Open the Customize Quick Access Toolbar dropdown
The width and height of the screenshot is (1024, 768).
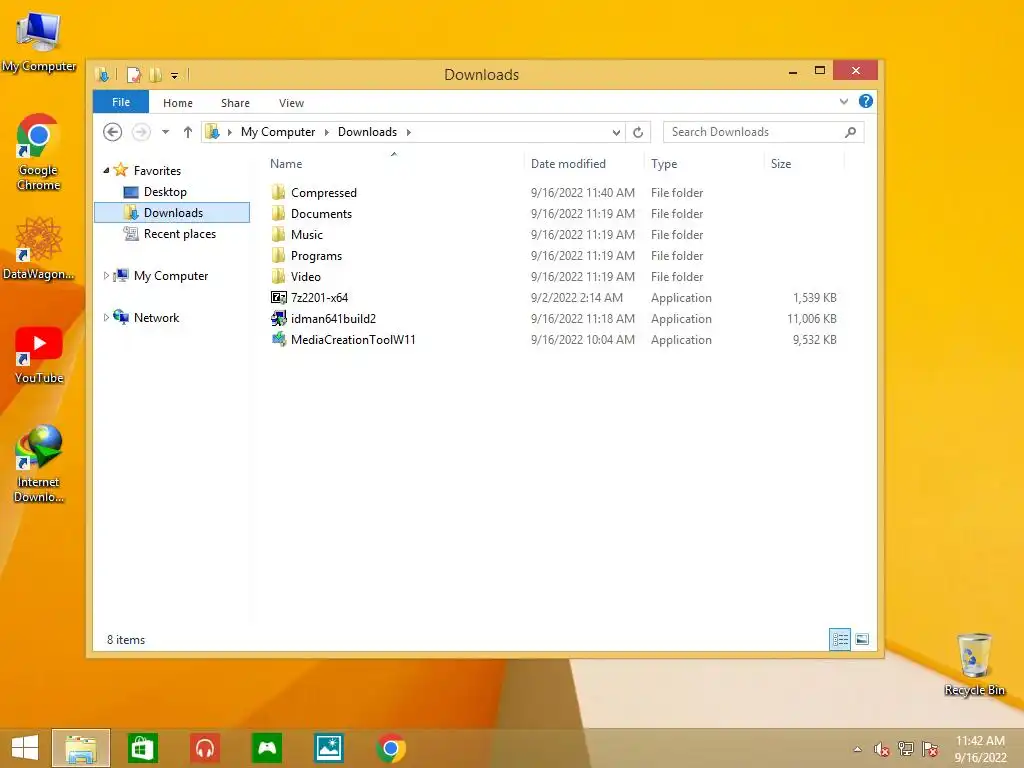(174, 76)
